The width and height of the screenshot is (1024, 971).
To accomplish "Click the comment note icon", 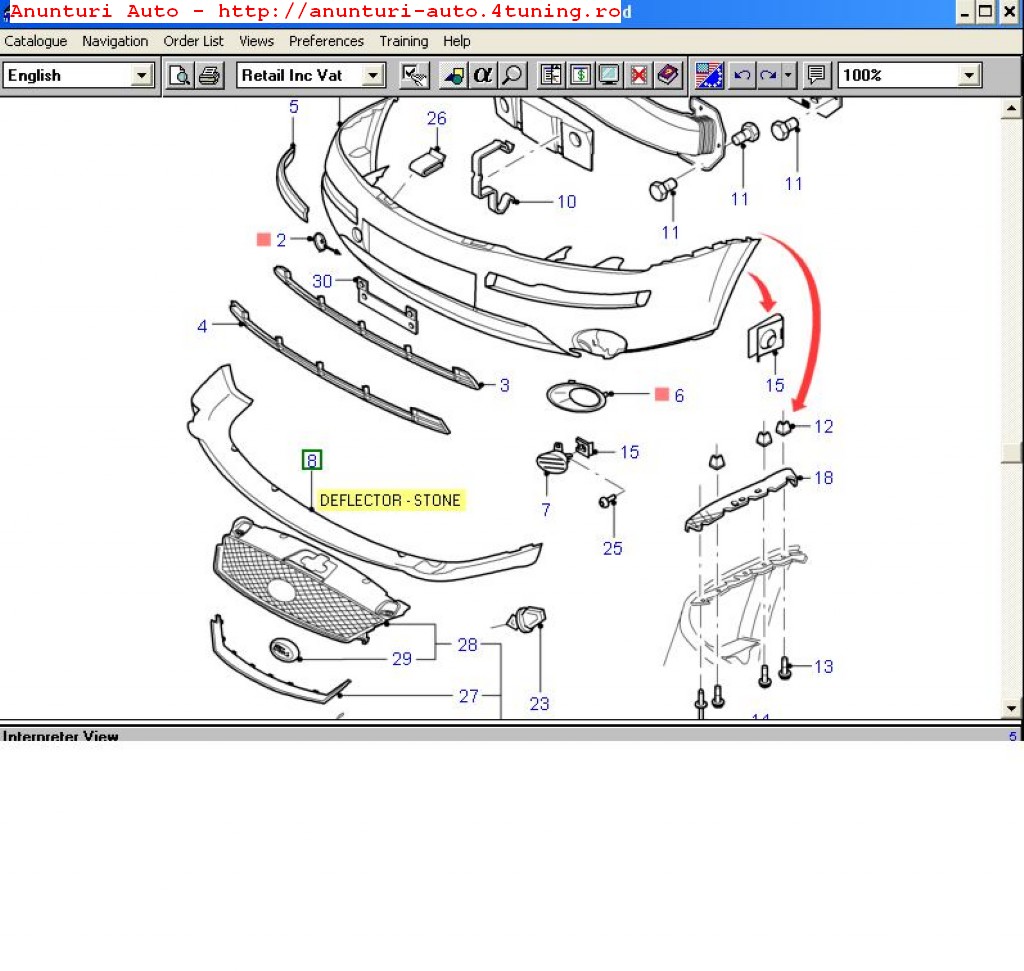I will [x=817, y=76].
